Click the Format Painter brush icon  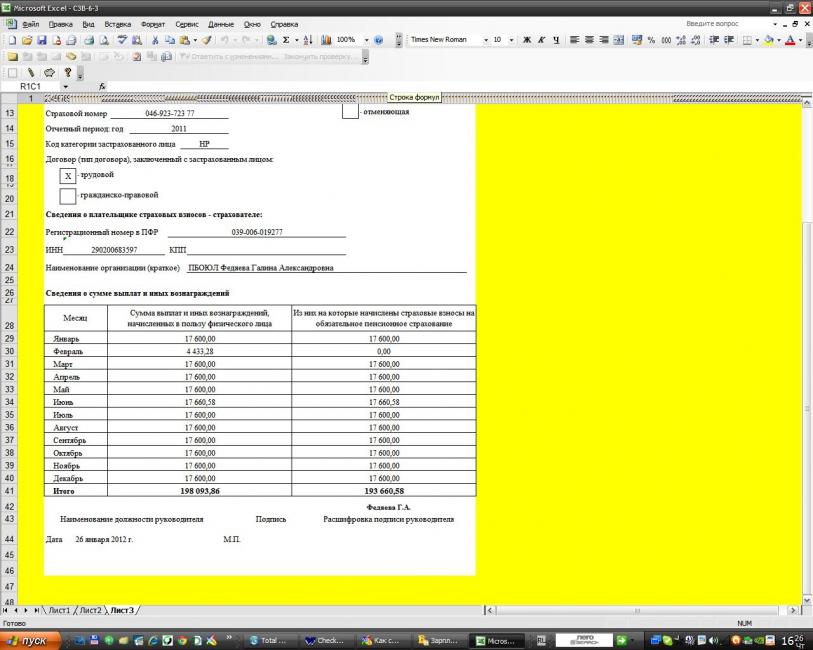pos(204,40)
